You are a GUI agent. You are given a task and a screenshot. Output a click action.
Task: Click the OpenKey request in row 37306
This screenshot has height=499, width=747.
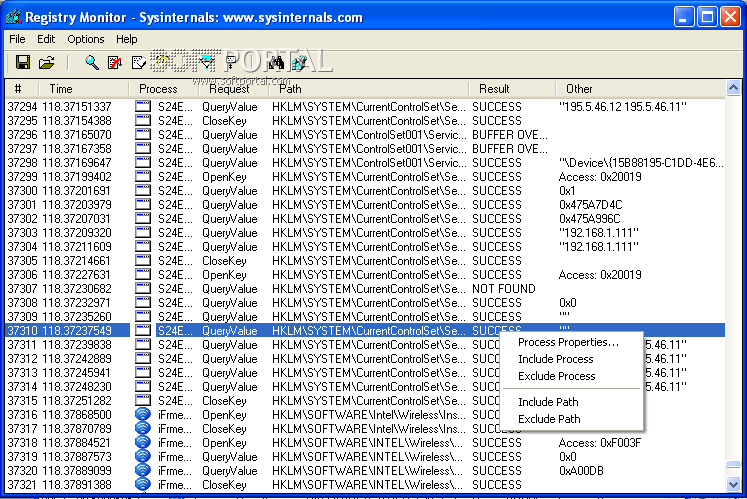coord(224,275)
